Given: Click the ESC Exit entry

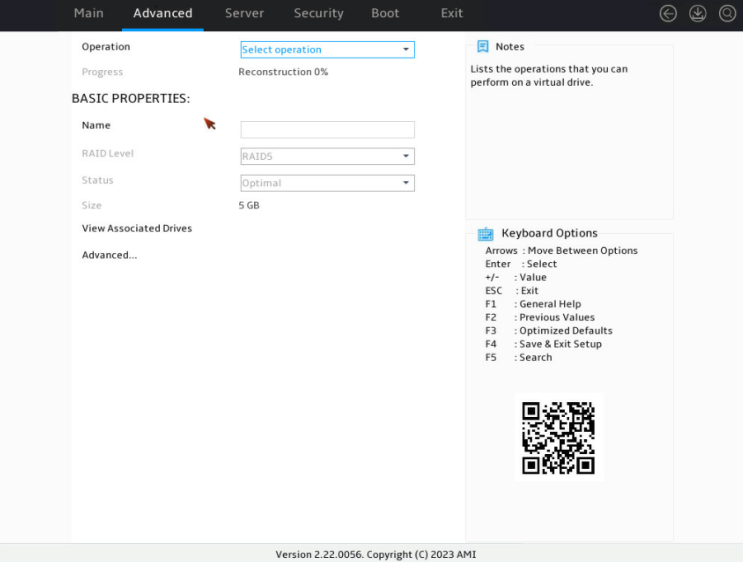Looking at the screenshot, I should coord(511,290).
